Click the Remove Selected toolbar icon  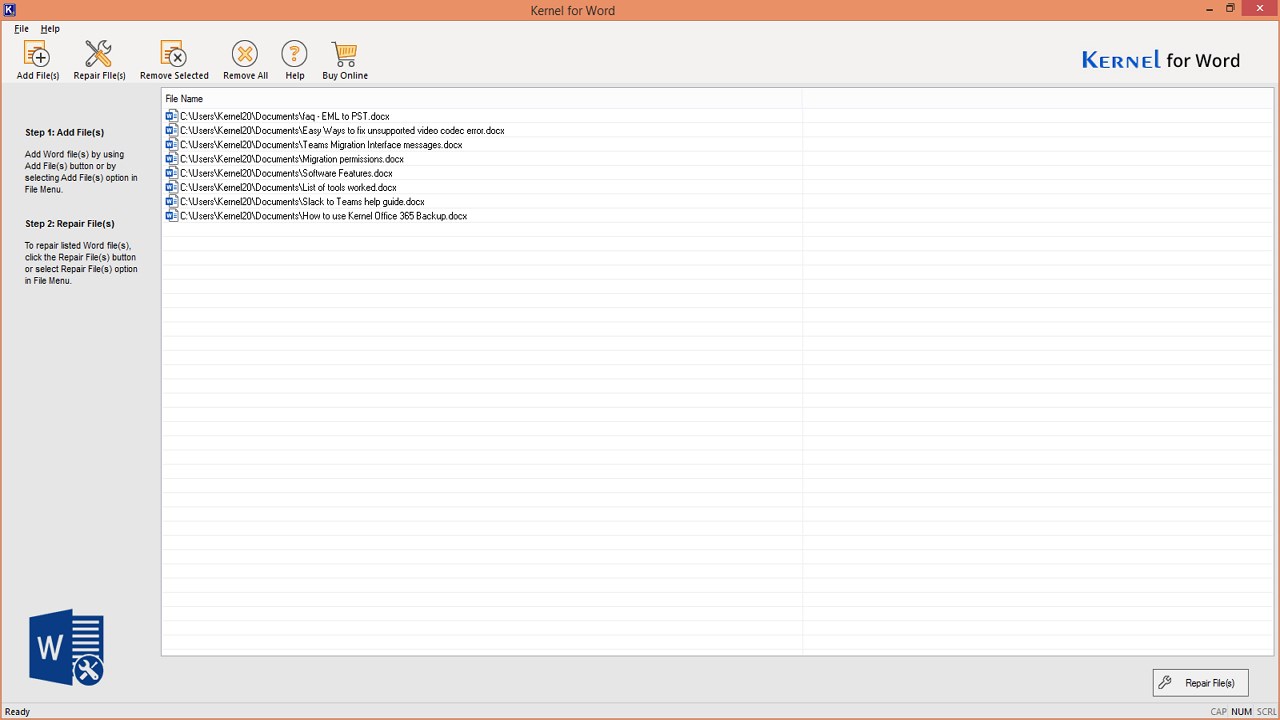174,60
